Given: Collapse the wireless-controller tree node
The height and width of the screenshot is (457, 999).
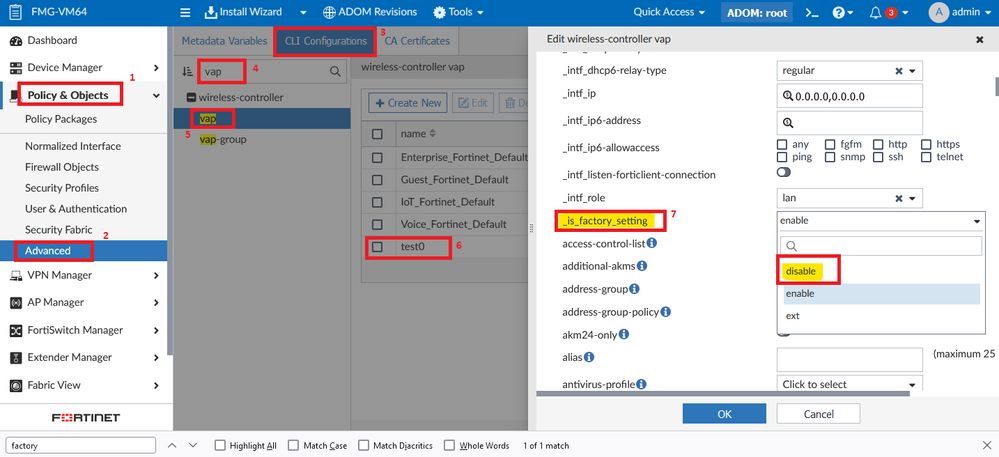Looking at the screenshot, I should 190,98.
